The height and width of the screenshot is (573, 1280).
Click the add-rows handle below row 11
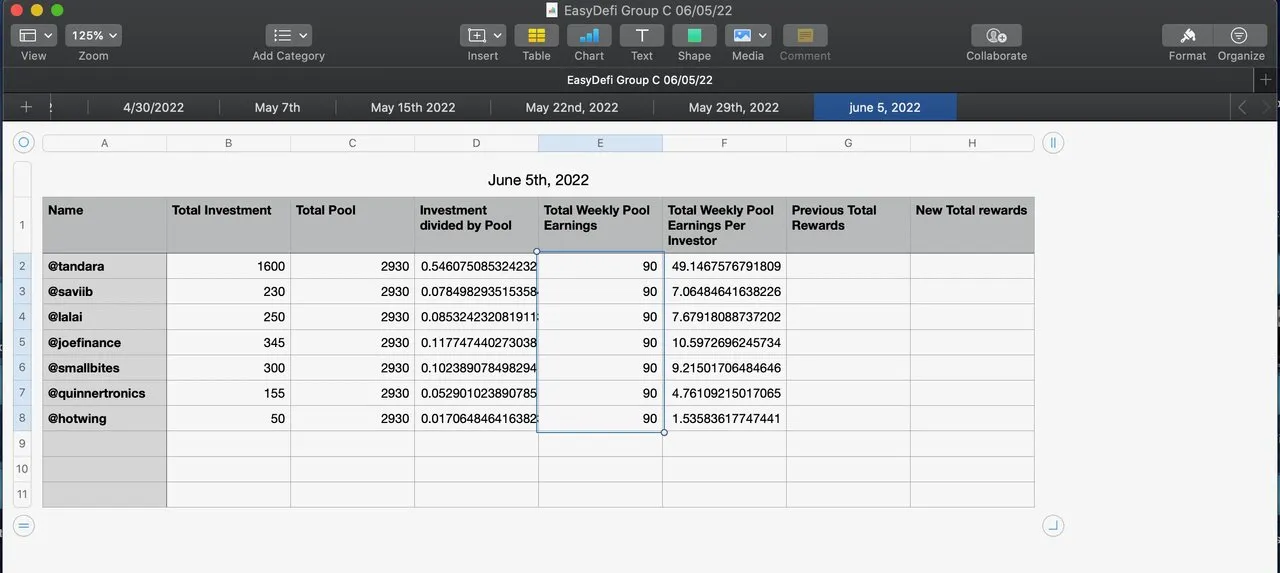pos(24,525)
